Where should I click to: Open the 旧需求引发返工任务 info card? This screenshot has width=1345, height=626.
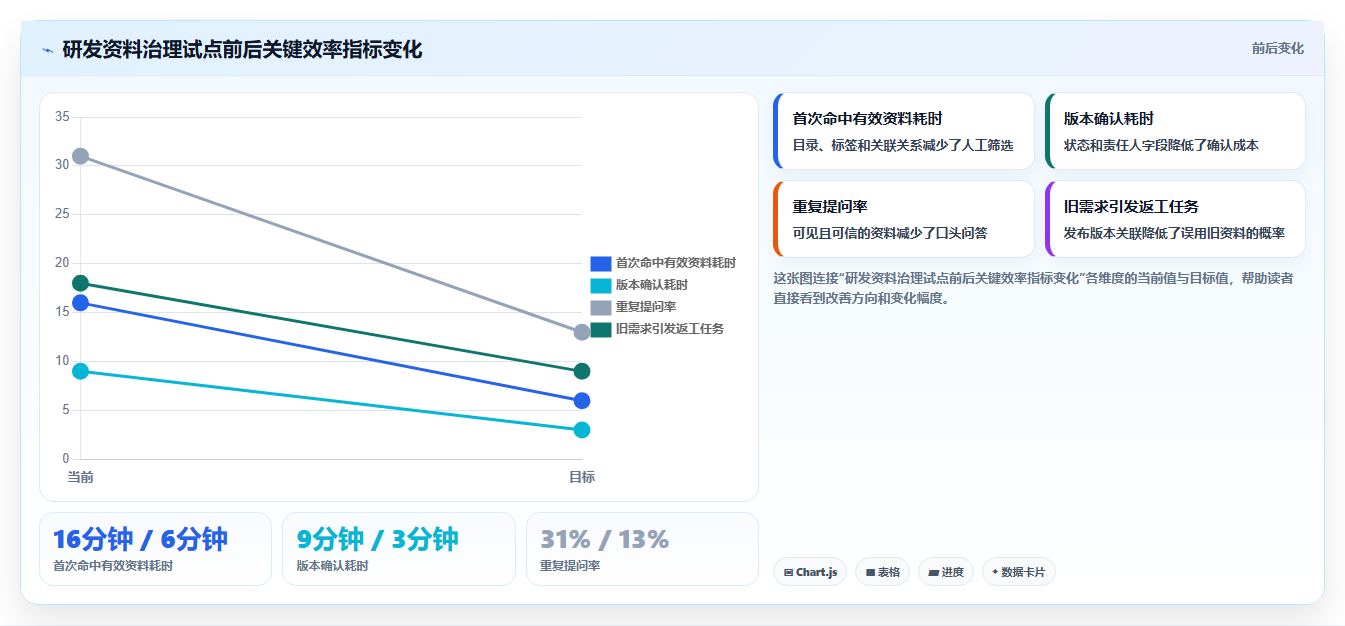pos(1175,219)
